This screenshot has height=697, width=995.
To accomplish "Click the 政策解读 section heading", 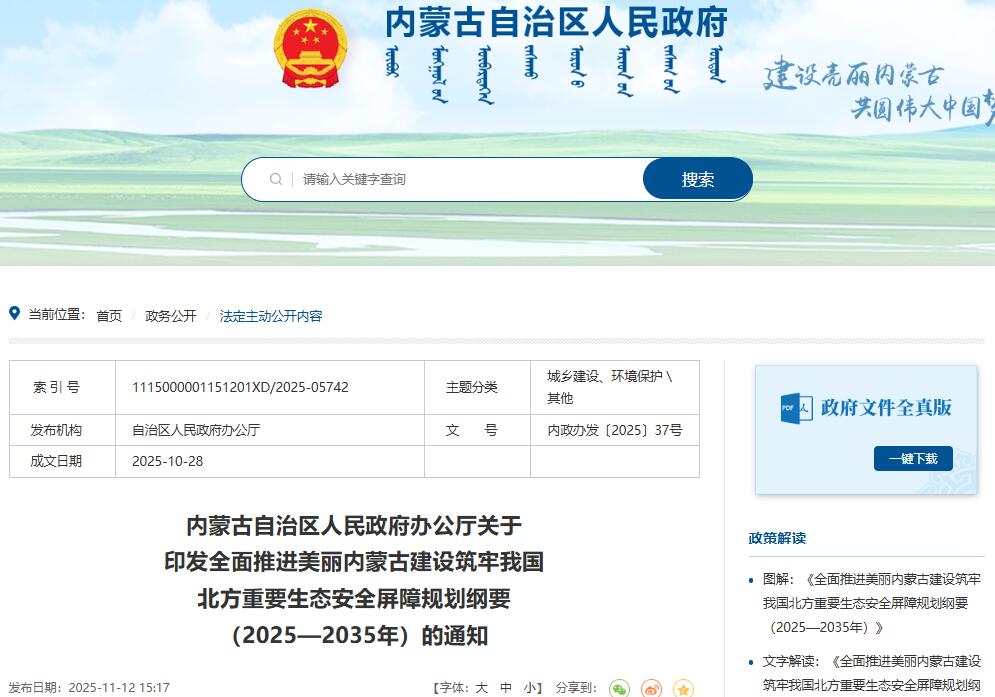I will pyautogui.click(x=777, y=538).
